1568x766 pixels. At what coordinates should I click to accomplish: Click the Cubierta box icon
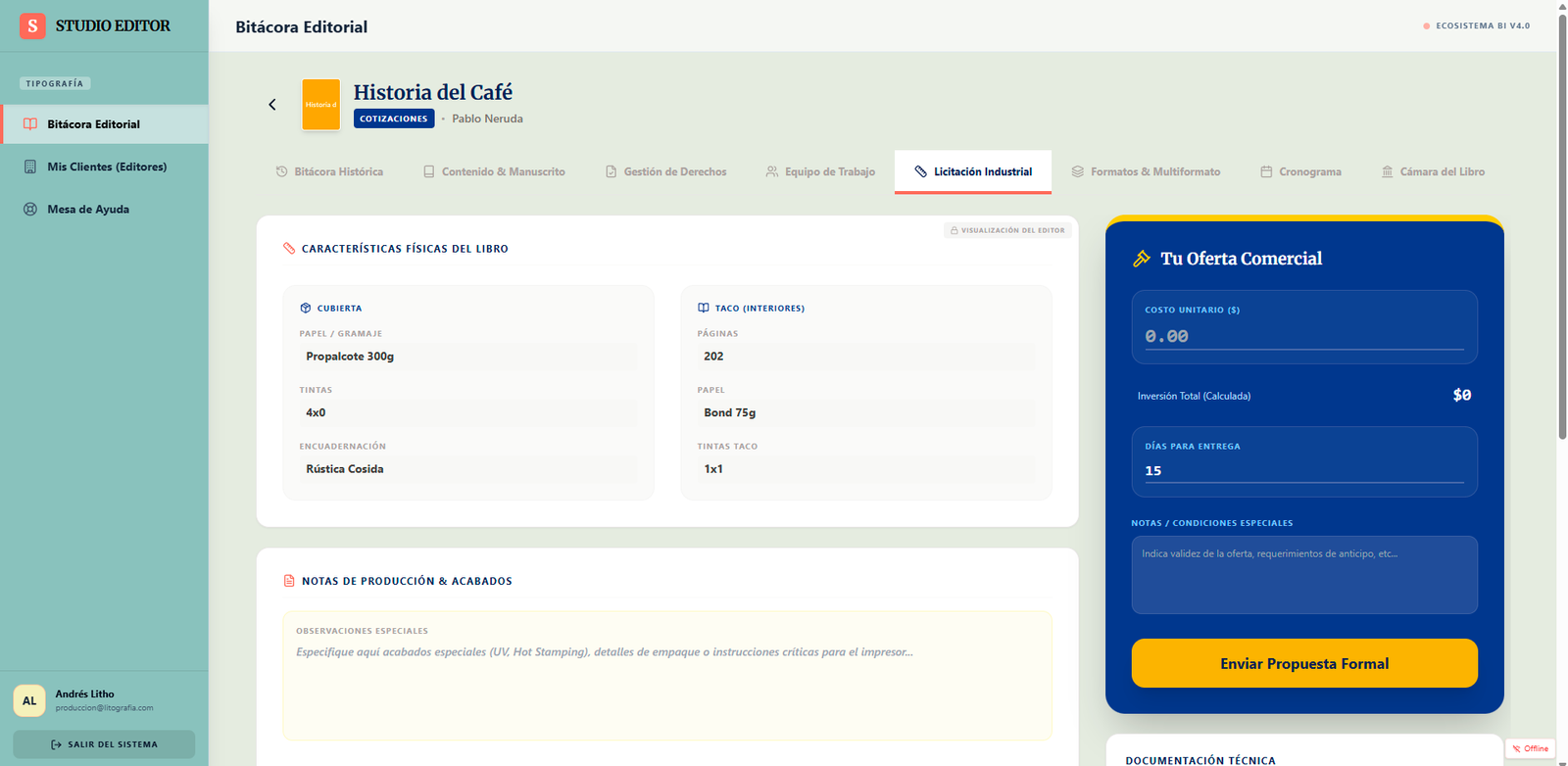[306, 308]
